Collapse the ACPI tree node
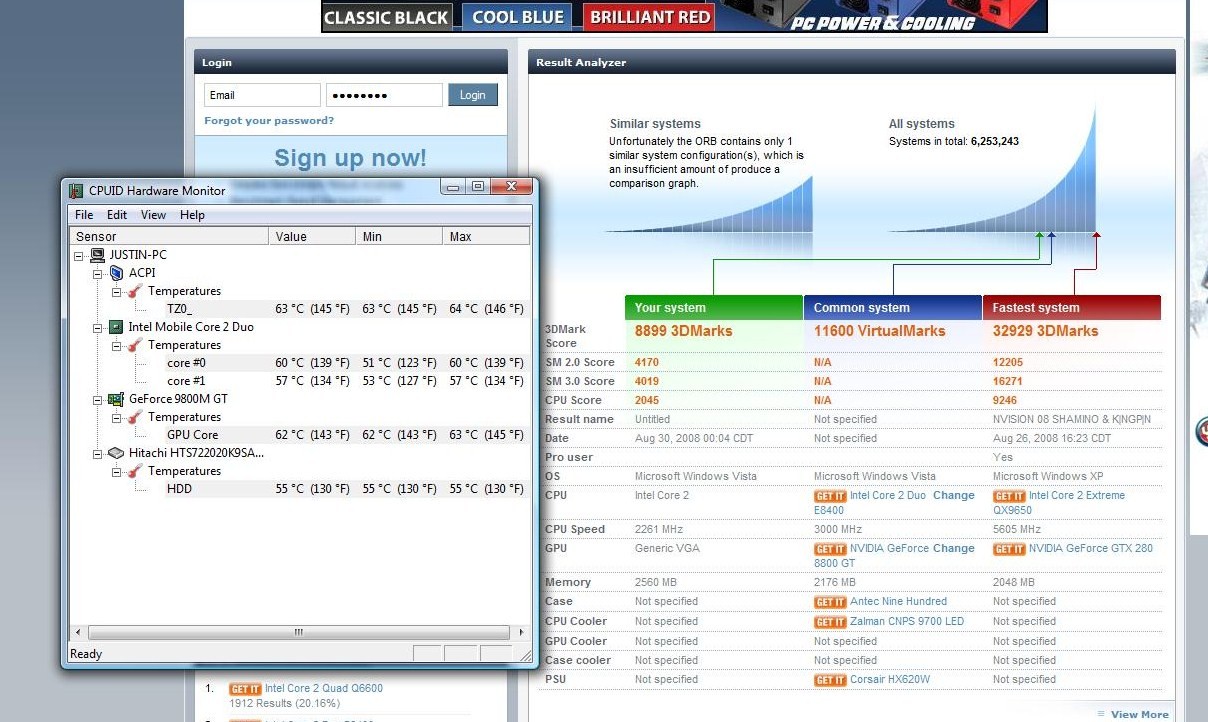 point(98,273)
